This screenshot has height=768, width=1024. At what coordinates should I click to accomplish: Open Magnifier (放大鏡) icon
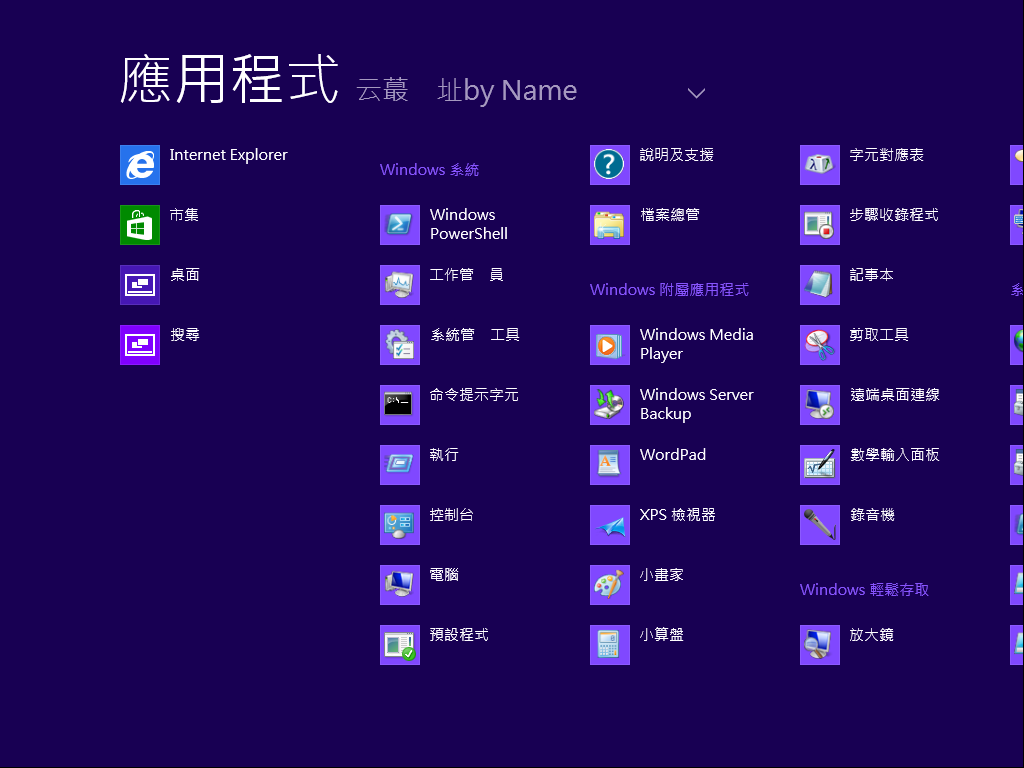tap(820, 645)
